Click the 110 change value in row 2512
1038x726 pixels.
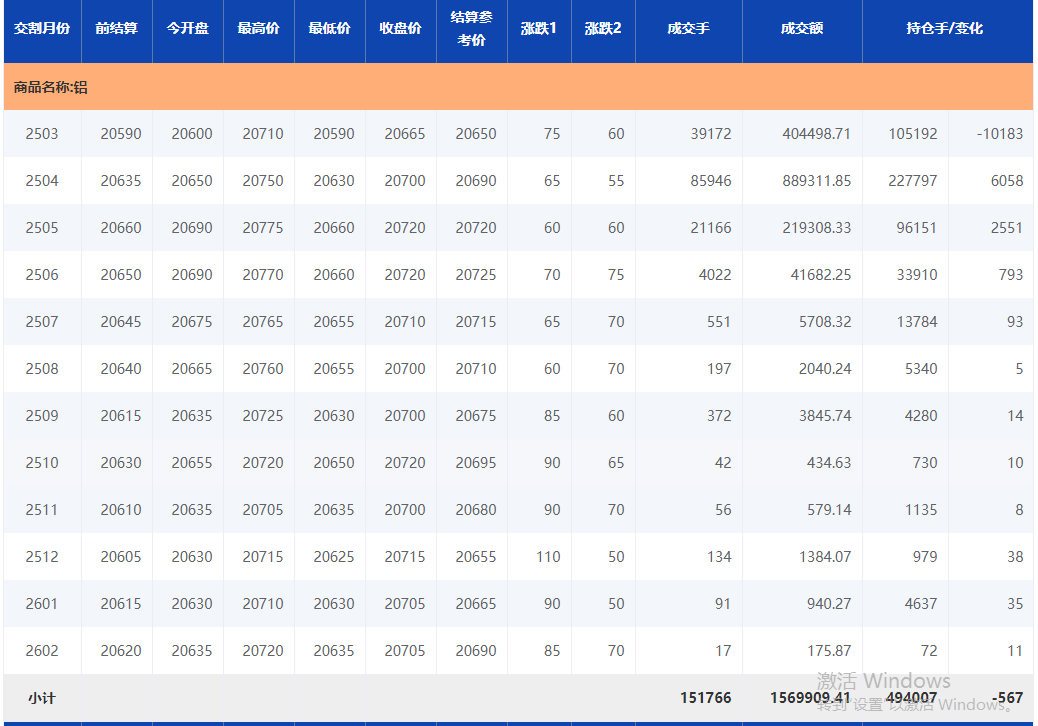click(x=547, y=557)
